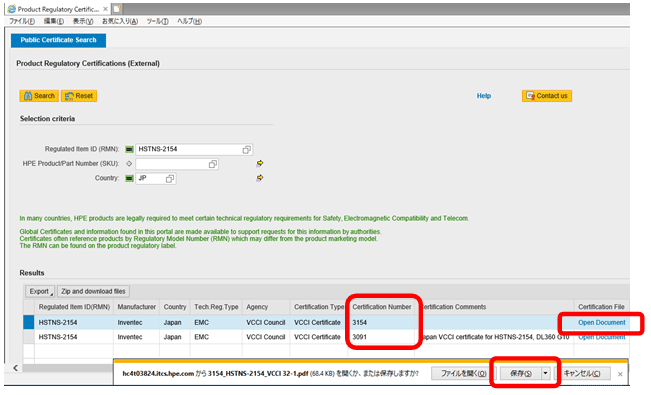This screenshot has width=651, height=395.
Task: Open the 編集(E) menu
Action: tap(54, 21)
